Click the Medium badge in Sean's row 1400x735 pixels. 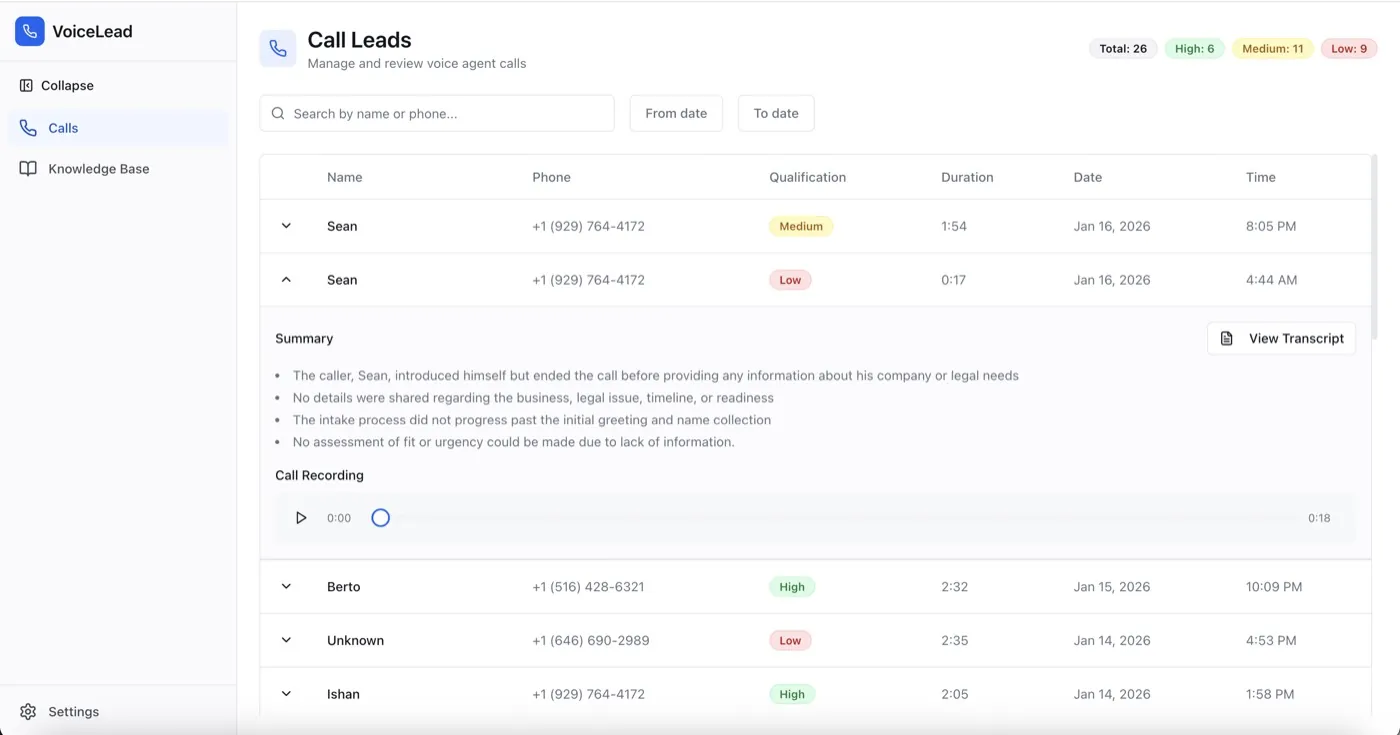801,226
